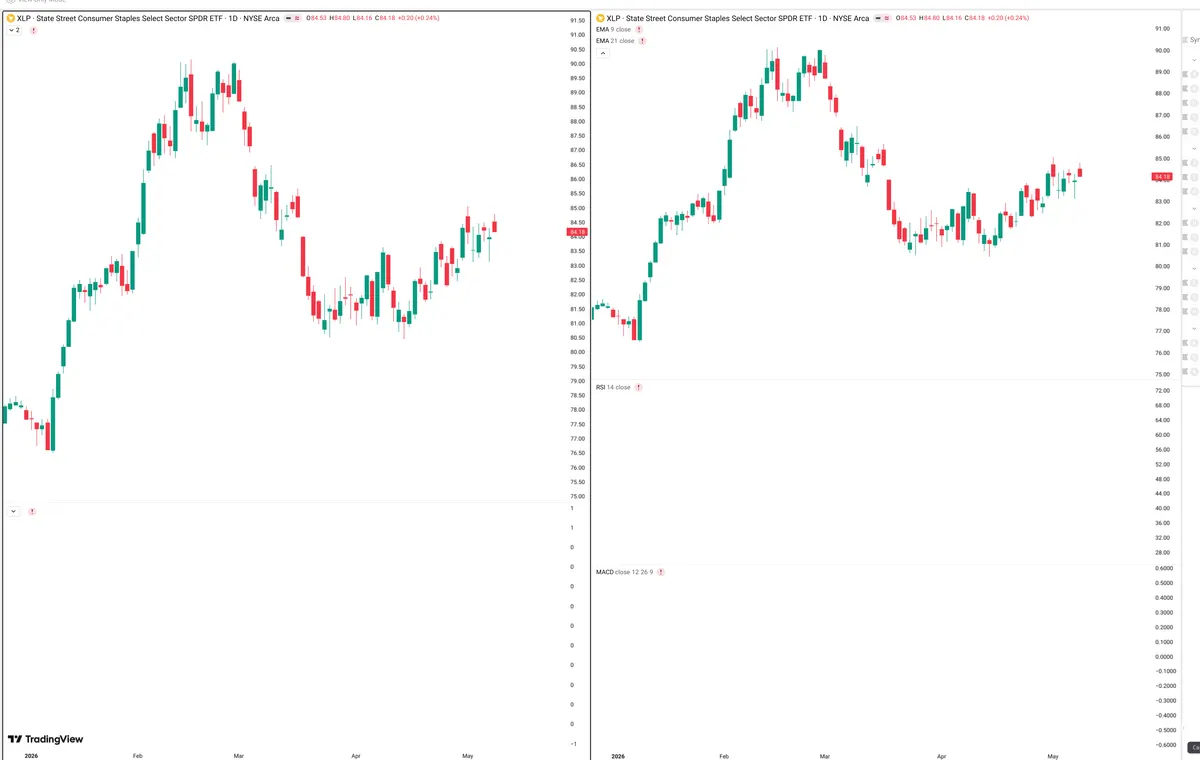Select the MACD close 12 26 9 label
The height and width of the screenshot is (760, 1200).
click(624, 572)
